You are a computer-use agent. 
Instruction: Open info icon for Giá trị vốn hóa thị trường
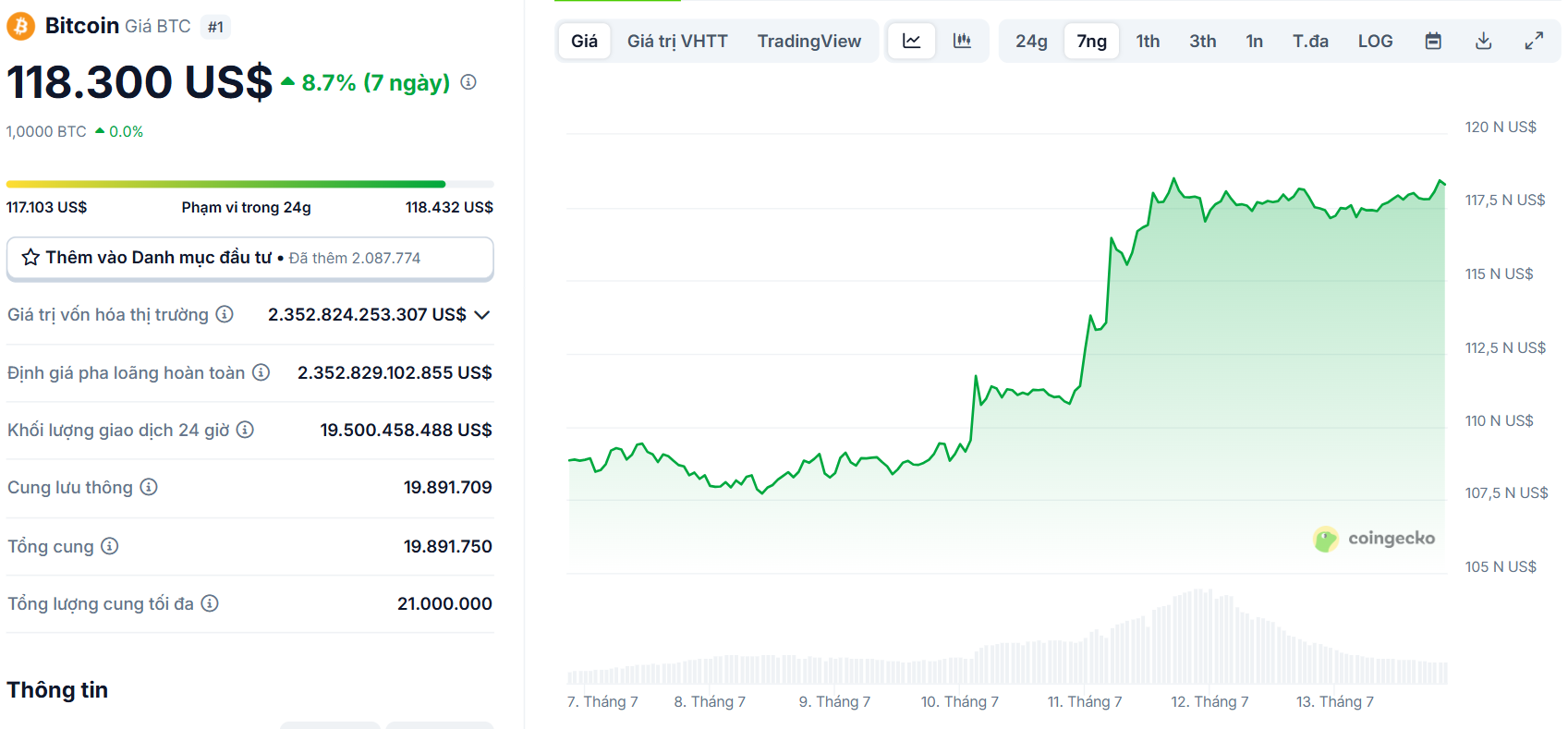pyautogui.click(x=225, y=314)
